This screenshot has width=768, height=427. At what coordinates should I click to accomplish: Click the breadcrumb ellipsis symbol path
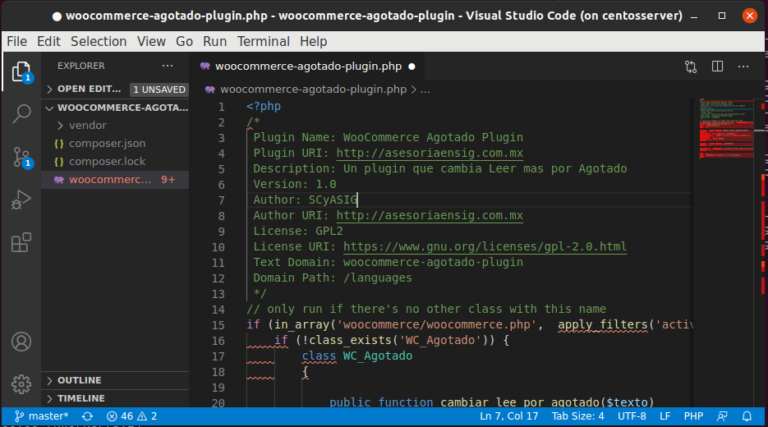coord(425,90)
